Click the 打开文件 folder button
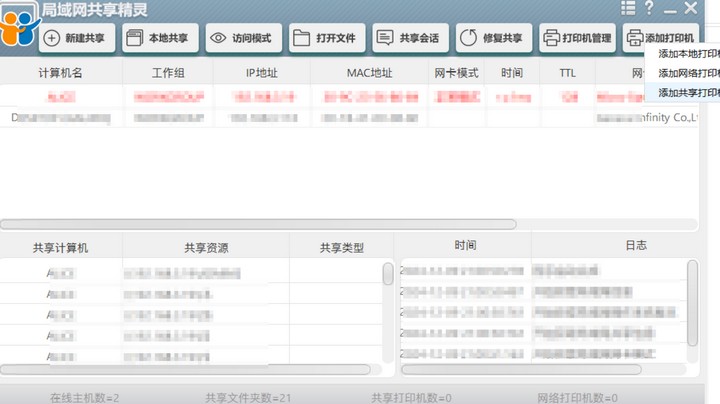 tap(327, 38)
